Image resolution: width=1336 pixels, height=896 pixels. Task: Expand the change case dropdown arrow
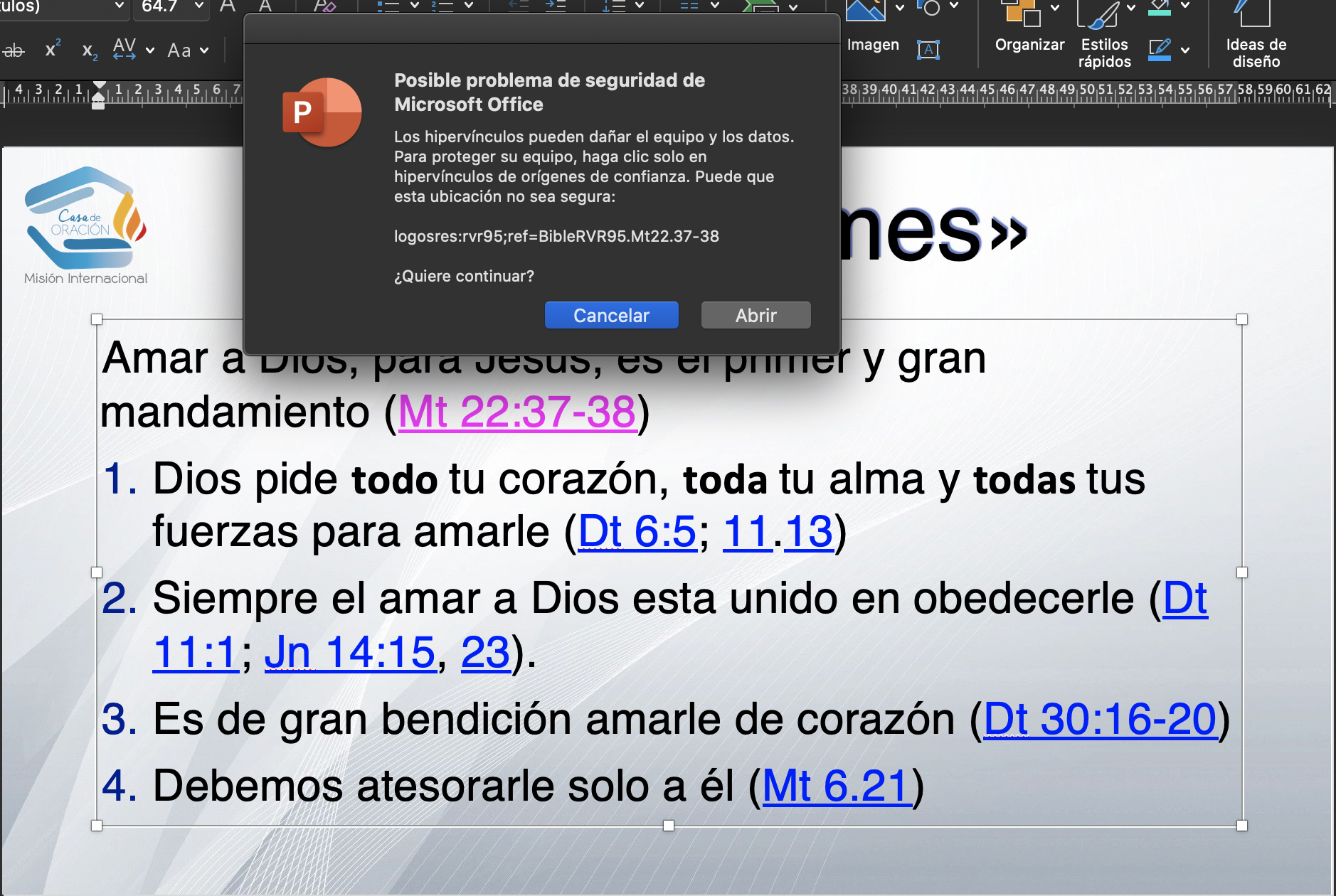[204, 50]
